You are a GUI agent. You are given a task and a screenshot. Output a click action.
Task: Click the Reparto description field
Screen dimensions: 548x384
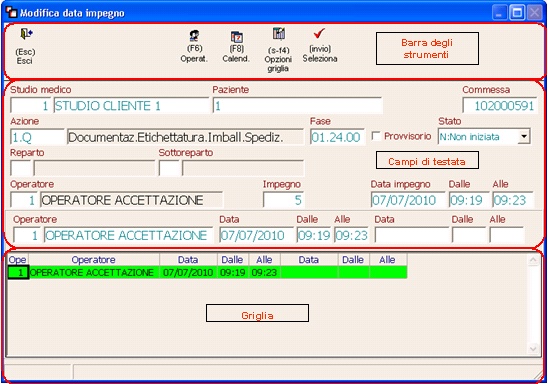[94, 168]
